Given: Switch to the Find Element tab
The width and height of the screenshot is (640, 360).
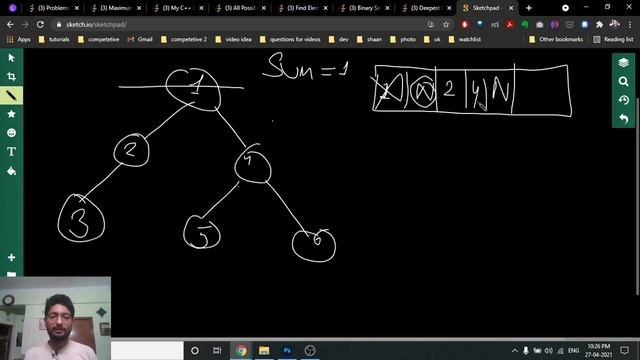Looking at the screenshot, I should coord(302,8).
